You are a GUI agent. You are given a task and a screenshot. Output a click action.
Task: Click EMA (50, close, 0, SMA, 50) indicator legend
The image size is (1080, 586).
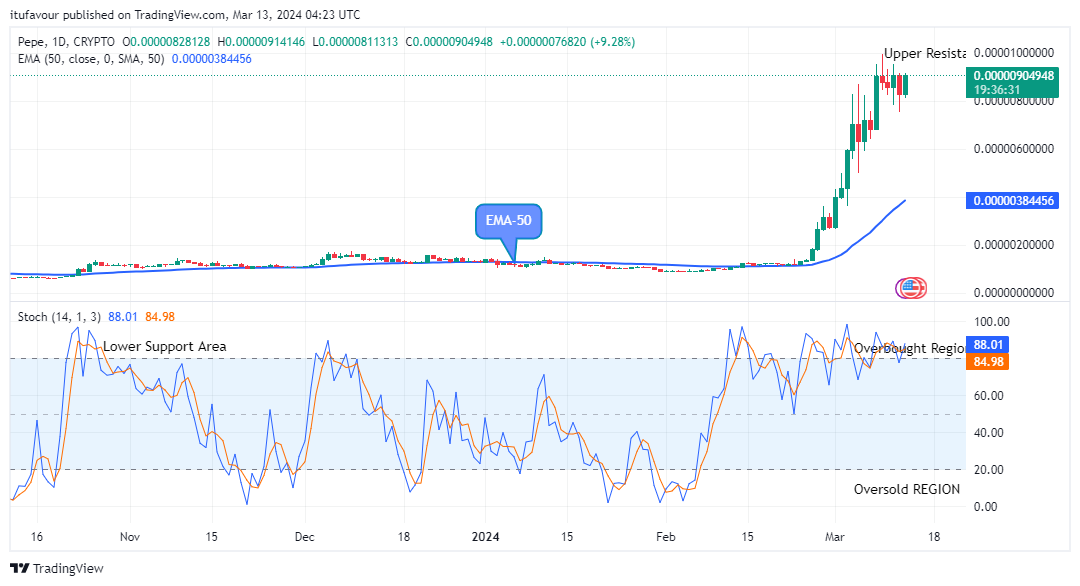click(91, 59)
